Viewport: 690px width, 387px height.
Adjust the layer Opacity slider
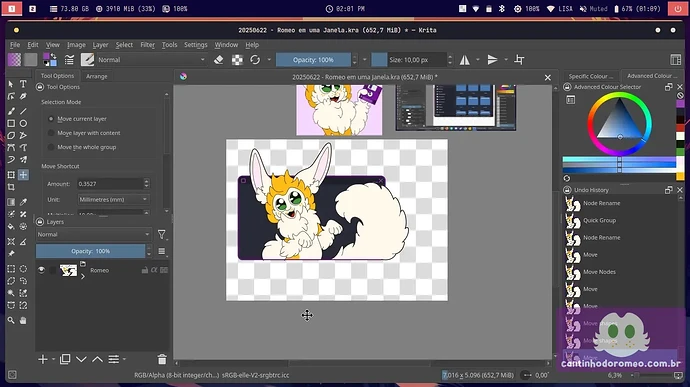[x=91, y=251]
